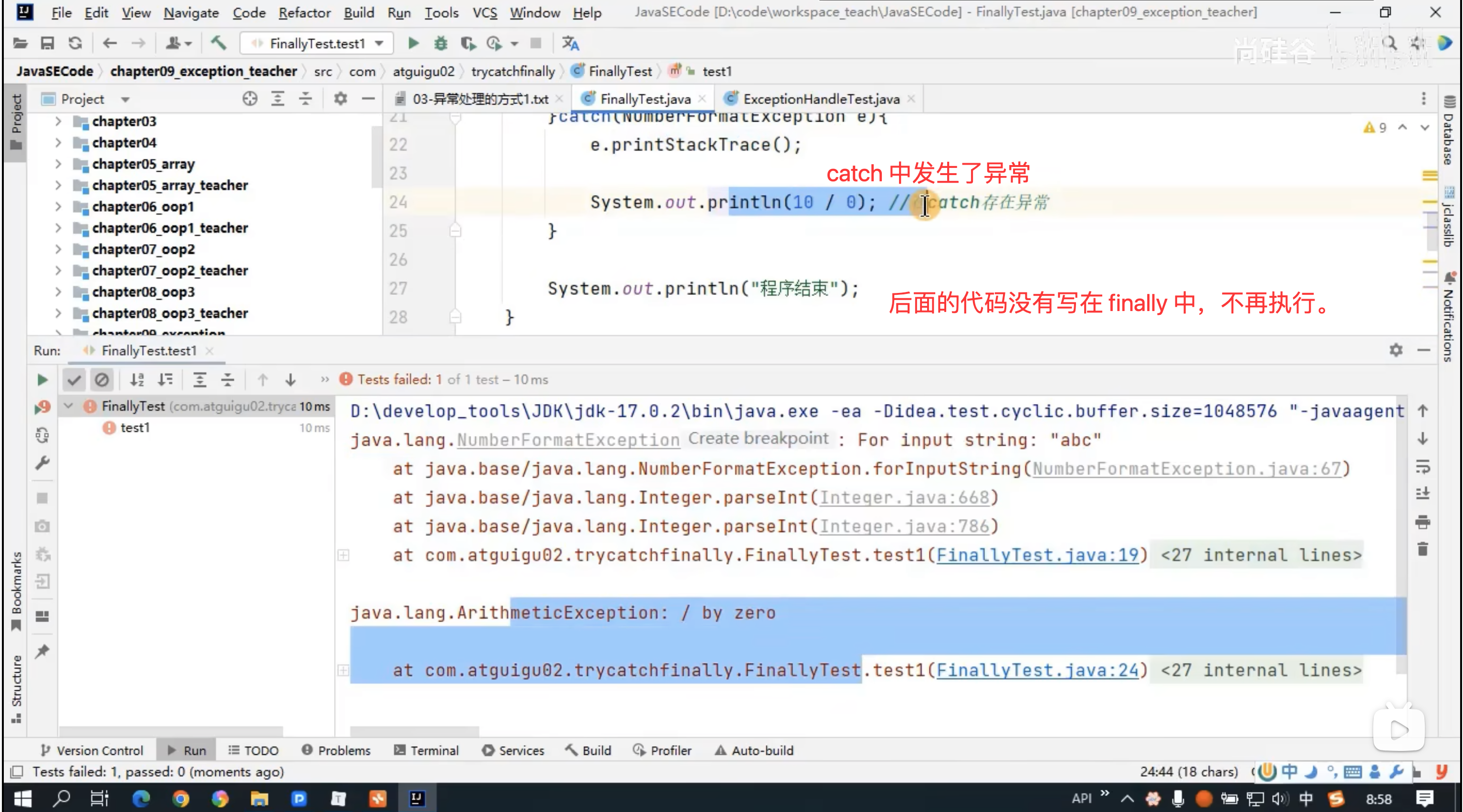The width and height of the screenshot is (1463, 812).
Task: Collapse FinallyTest node in test results
Action: click(69, 406)
